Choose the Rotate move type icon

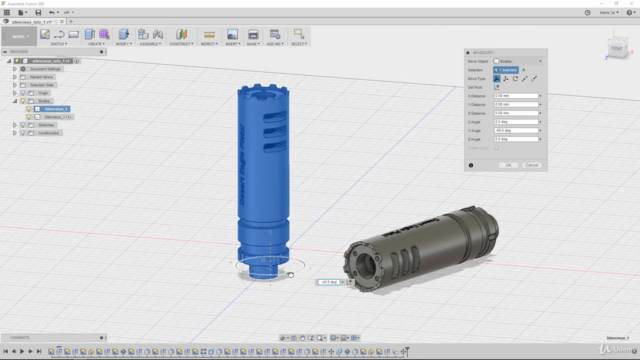click(x=515, y=79)
